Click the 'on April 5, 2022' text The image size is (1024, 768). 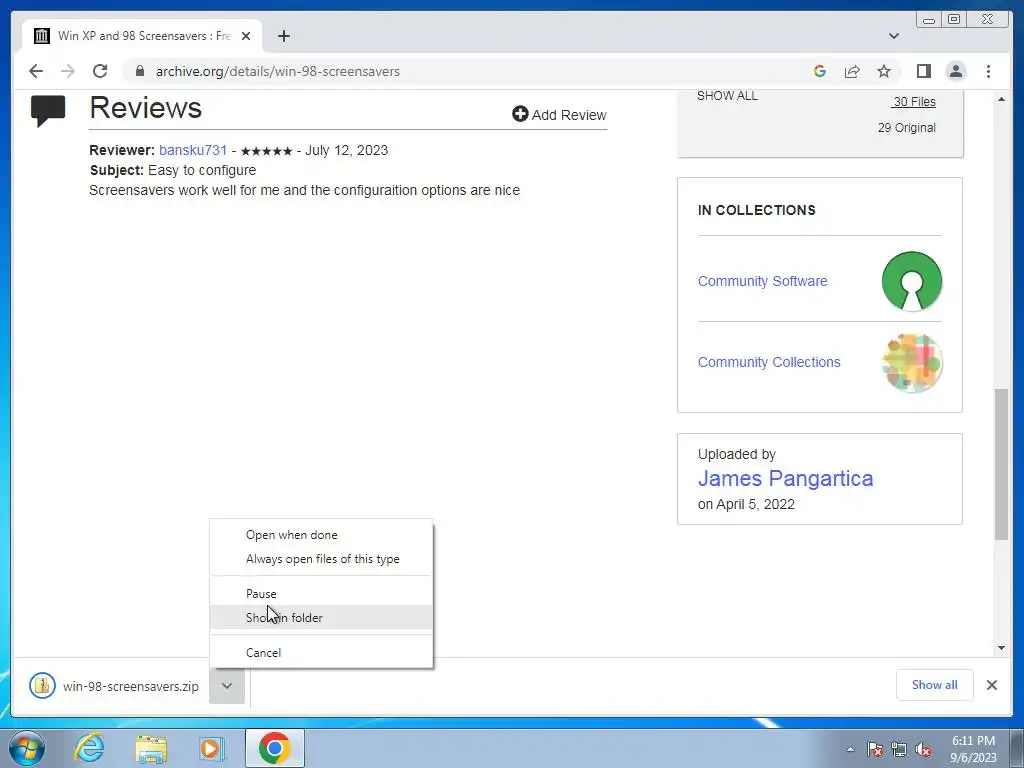746,504
